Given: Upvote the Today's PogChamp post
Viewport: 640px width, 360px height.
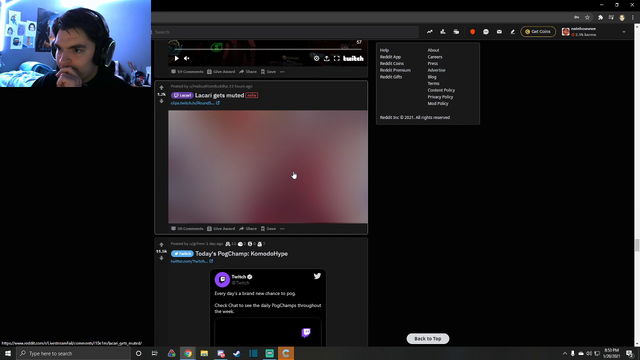Looking at the screenshot, I should [162, 245].
